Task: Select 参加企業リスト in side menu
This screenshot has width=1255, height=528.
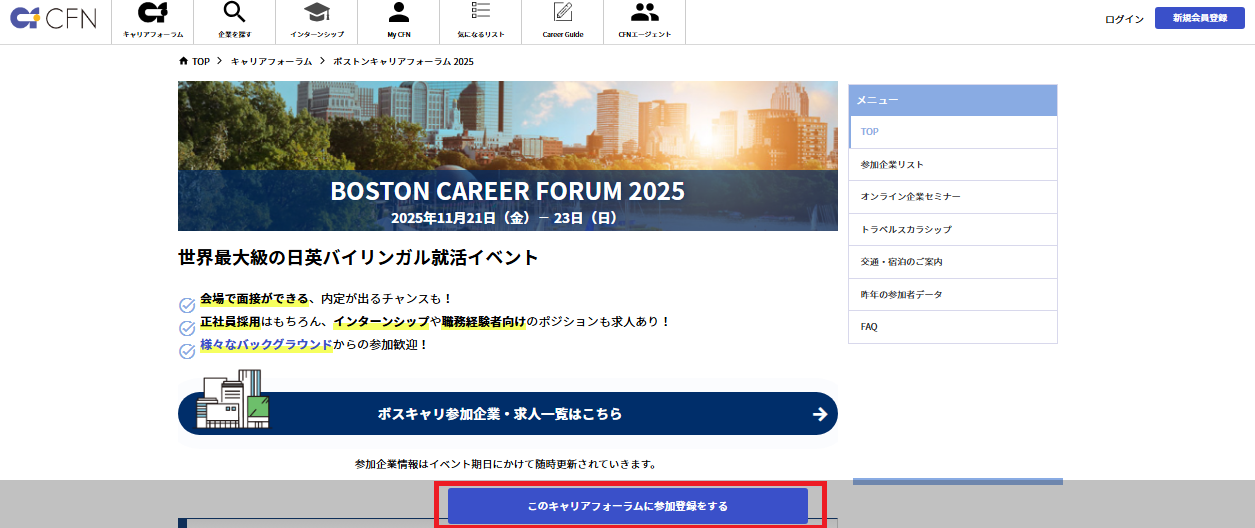Action: [953, 164]
